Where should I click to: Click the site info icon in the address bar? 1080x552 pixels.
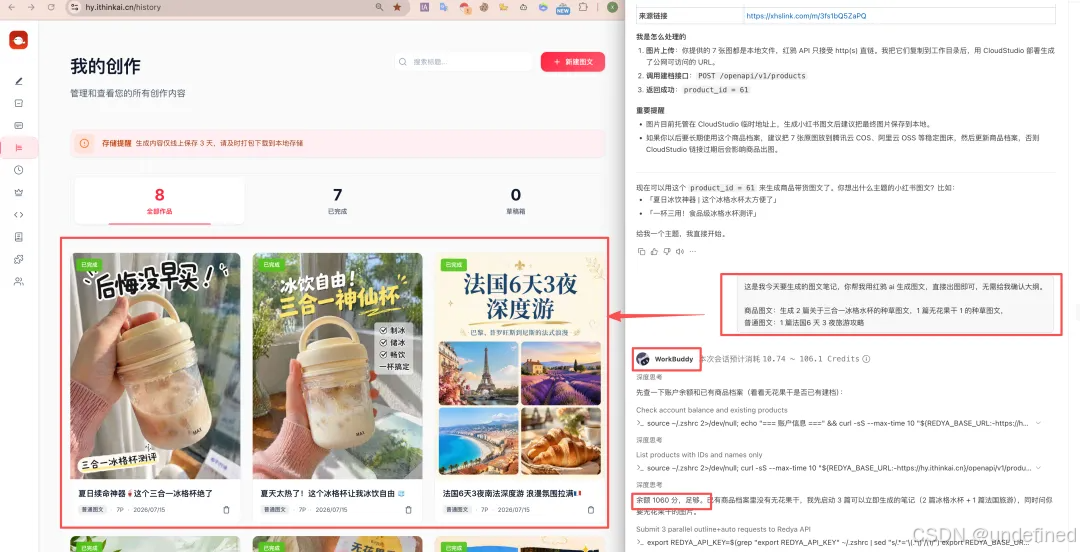pyautogui.click(x=75, y=7)
